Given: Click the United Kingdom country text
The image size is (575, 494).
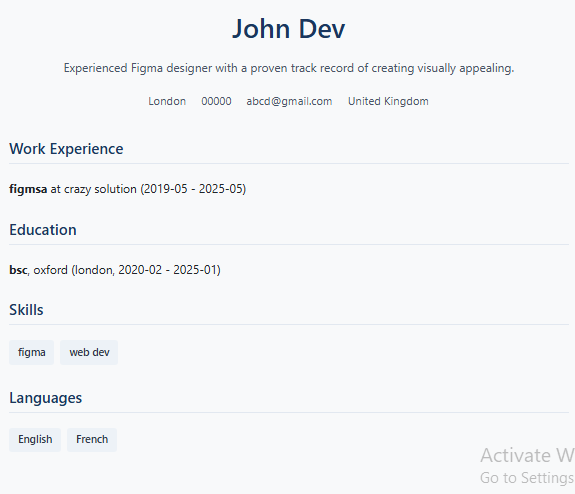Looking at the screenshot, I should click(388, 101).
